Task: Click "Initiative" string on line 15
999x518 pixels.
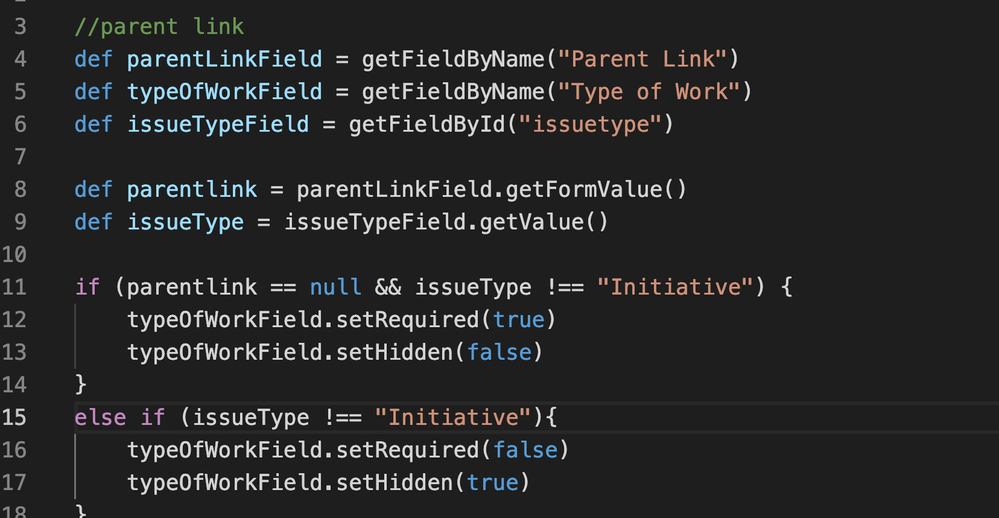Action: point(453,418)
